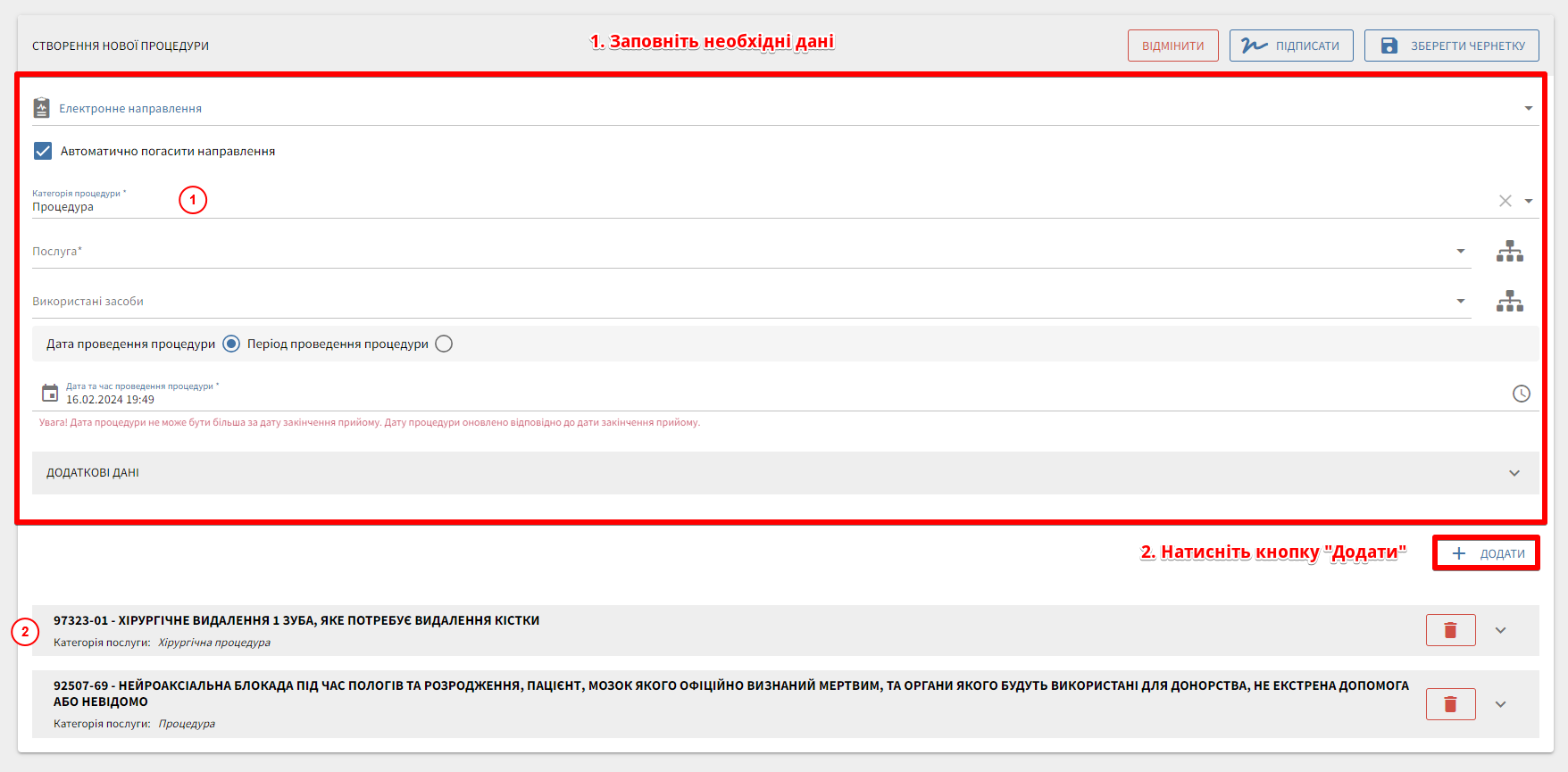Clear the procedure category with X icon
Image resolution: width=1568 pixels, height=772 pixels.
(1505, 201)
